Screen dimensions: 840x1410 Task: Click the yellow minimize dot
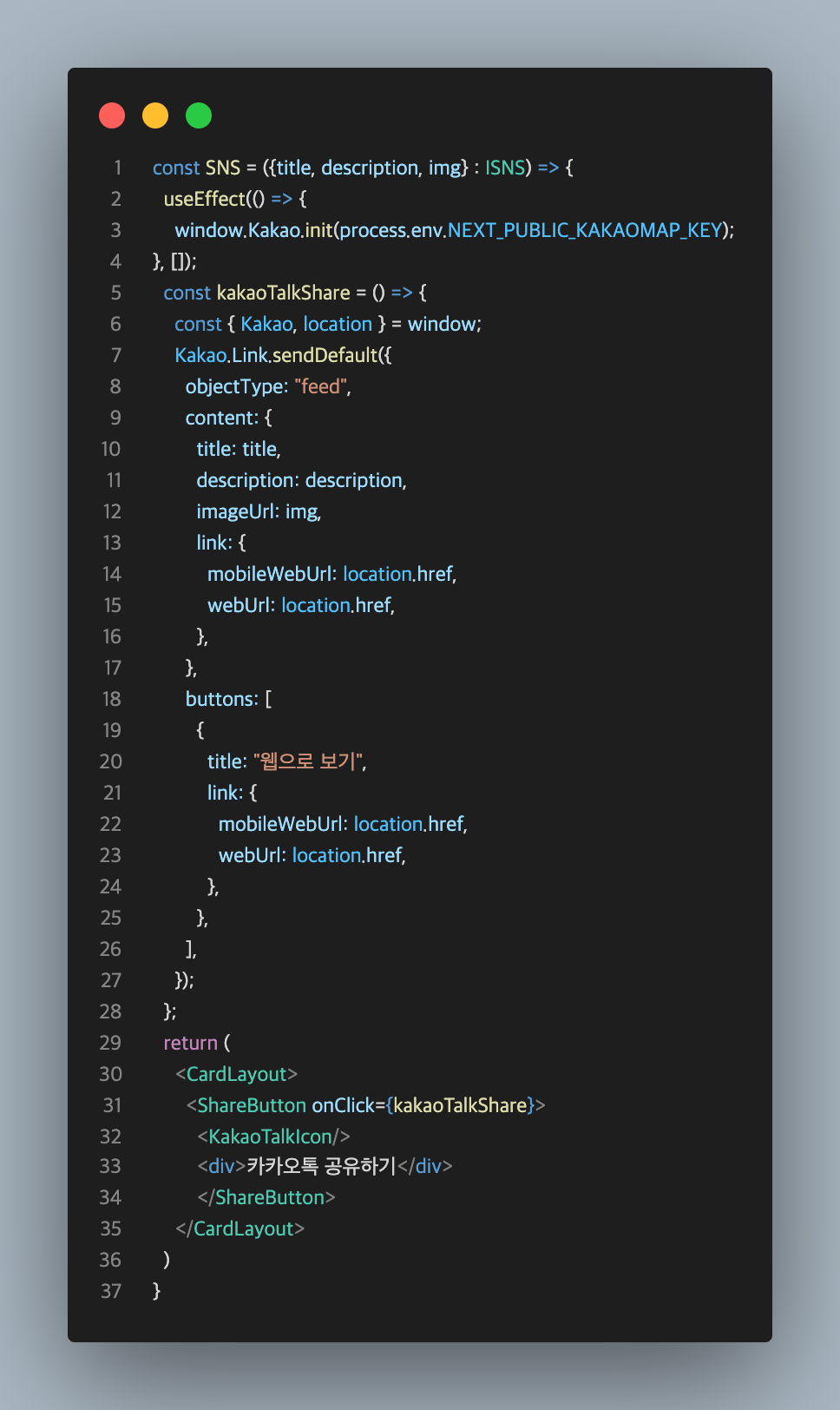point(155,115)
